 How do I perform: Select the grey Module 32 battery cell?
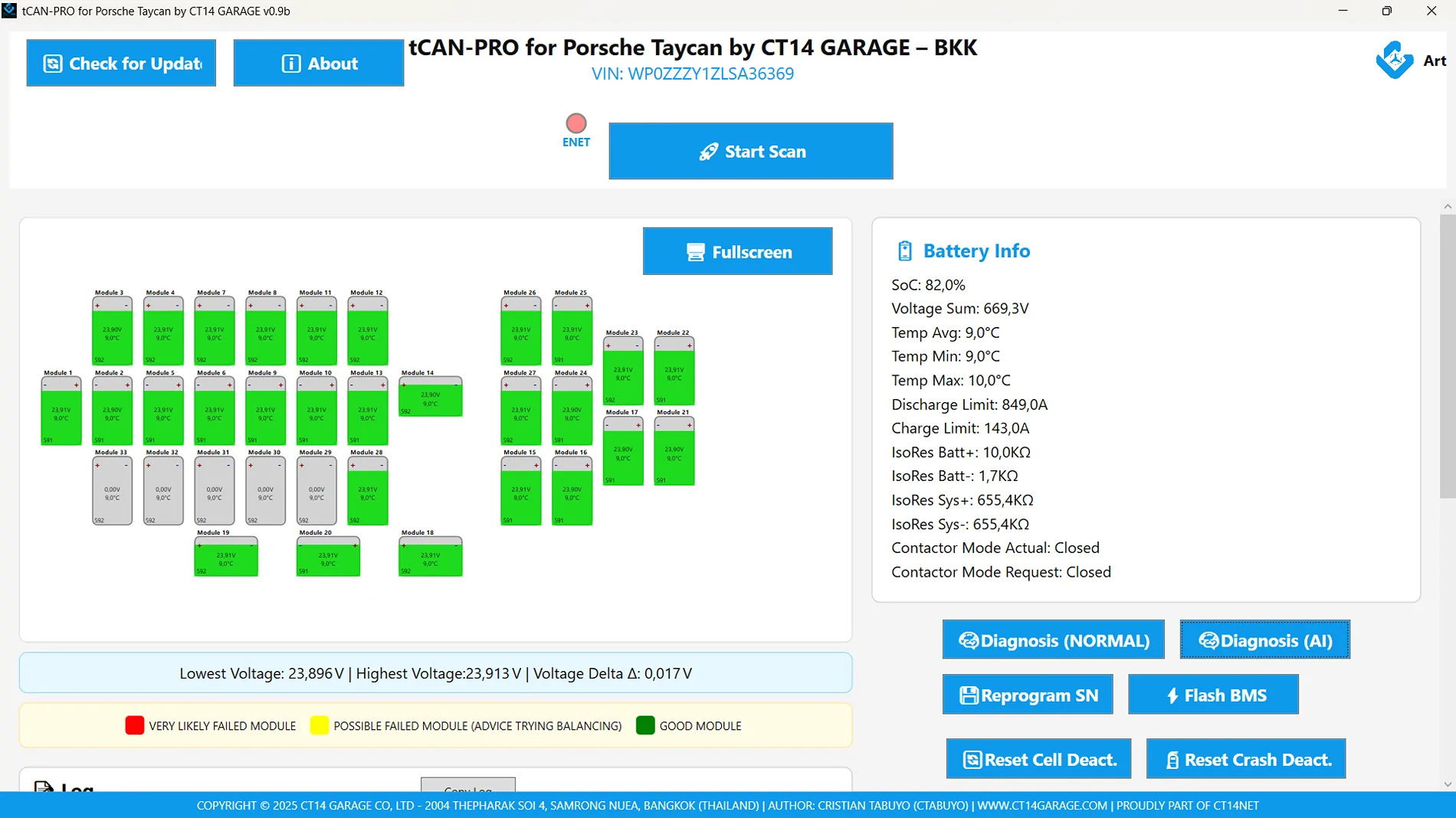(x=163, y=491)
